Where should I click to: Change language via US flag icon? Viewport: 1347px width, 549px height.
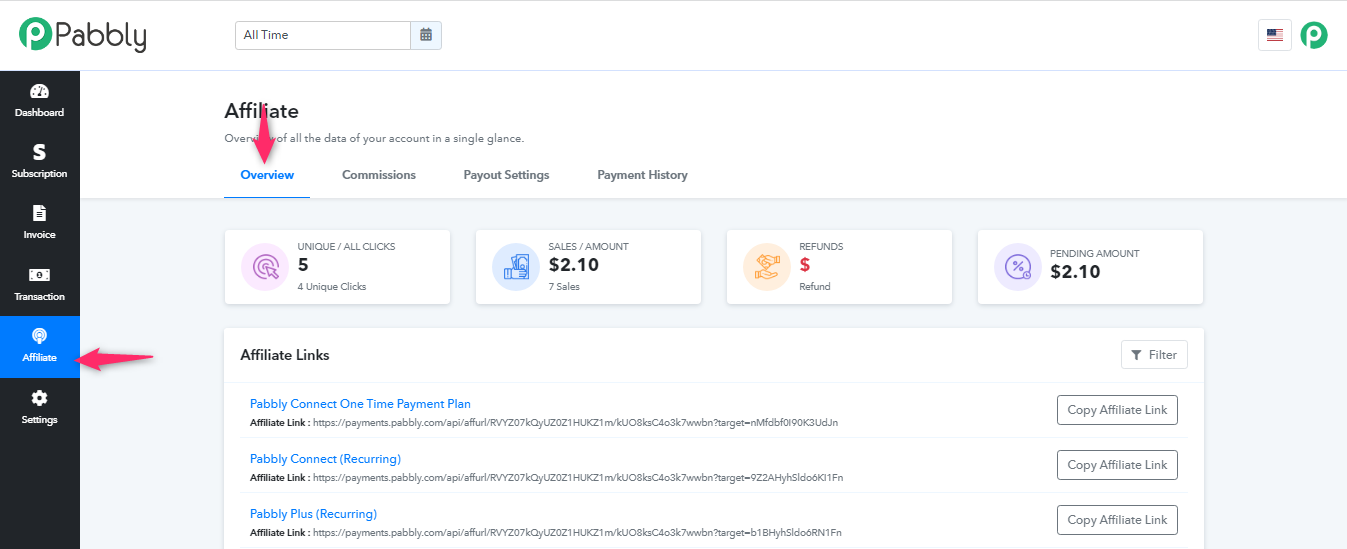pos(1274,35)
